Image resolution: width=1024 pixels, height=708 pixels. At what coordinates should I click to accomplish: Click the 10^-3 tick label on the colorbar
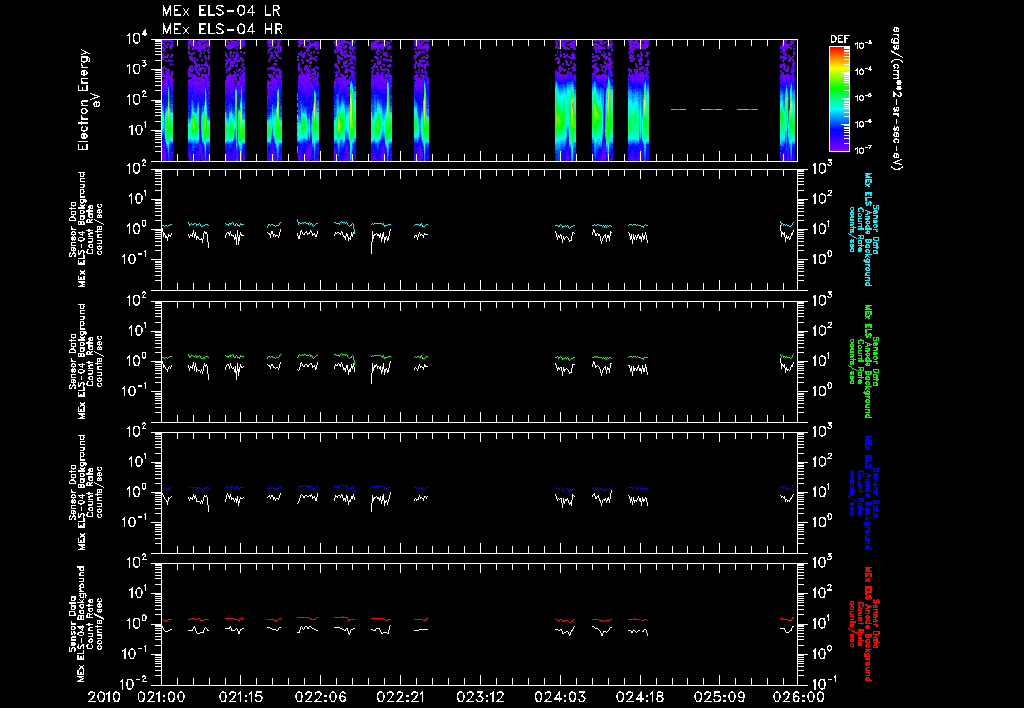(x=863, y=45)
